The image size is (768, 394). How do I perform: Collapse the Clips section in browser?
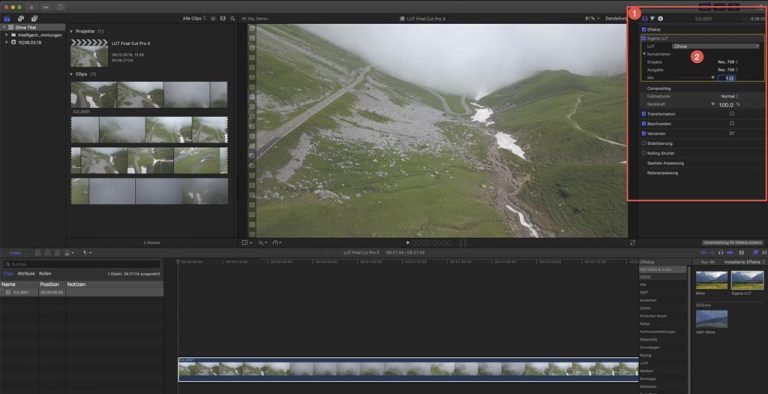point(71,74)
